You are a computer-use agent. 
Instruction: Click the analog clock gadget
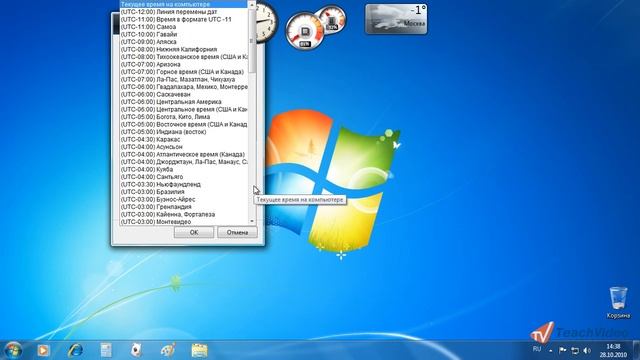(x=266, y=21)
